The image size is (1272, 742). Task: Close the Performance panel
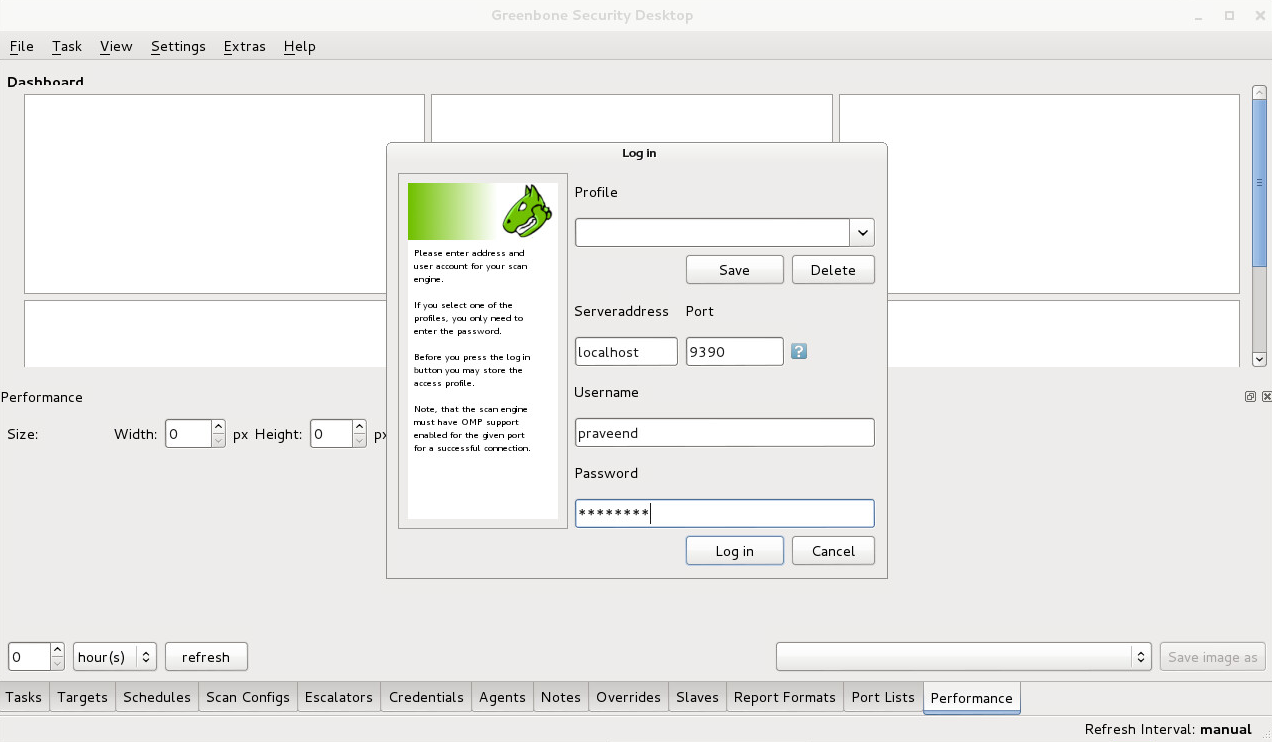pos(1266,396)
